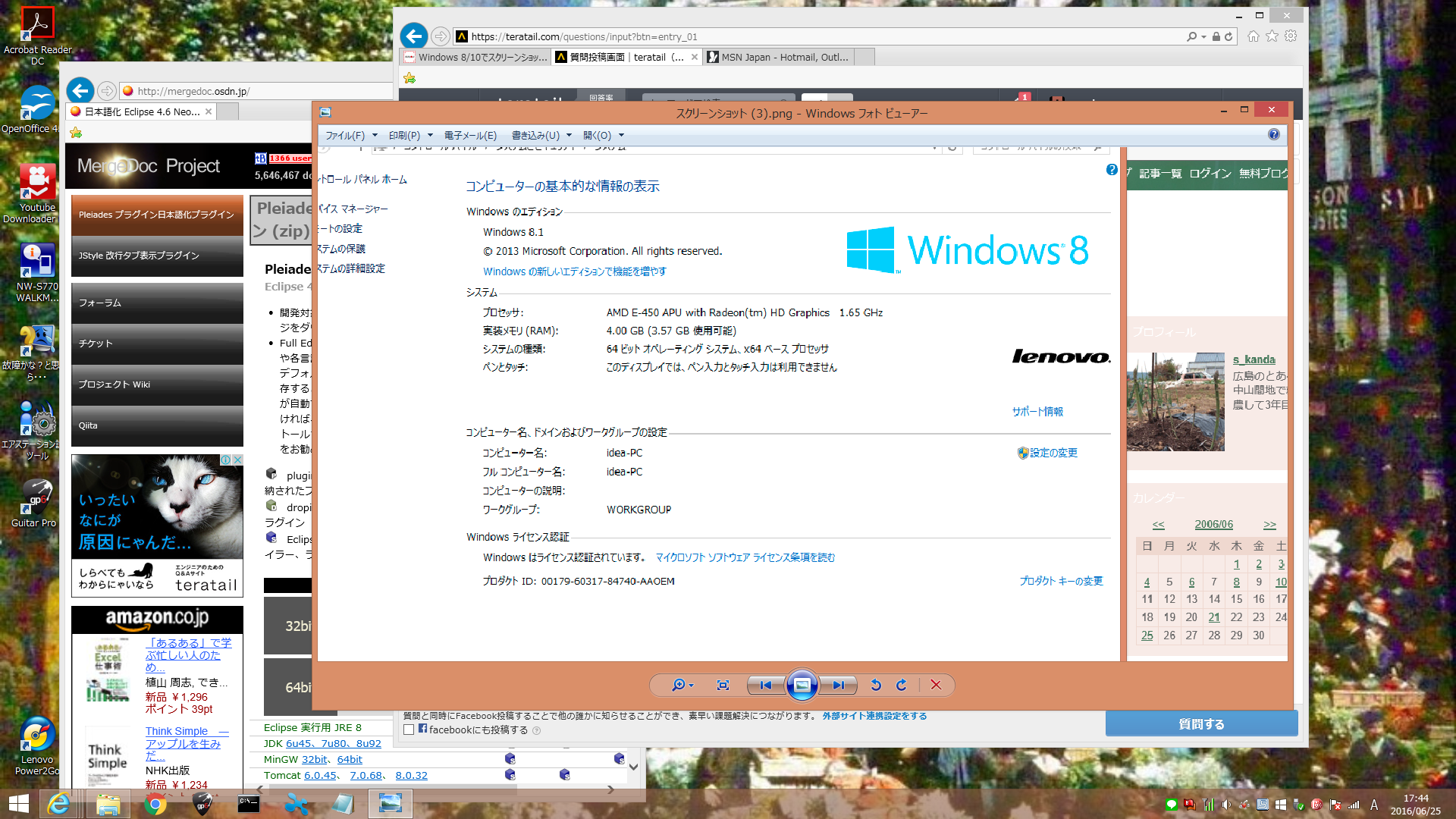Close the 質問投稿画面 teratail tab
This screenshot has height=819, width=1456.
694,57
